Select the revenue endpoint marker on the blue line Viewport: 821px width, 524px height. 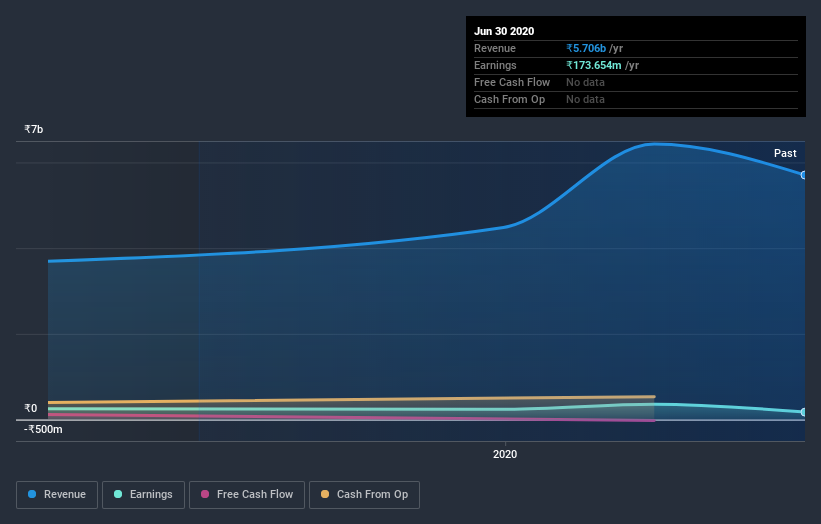coord(803,175)
